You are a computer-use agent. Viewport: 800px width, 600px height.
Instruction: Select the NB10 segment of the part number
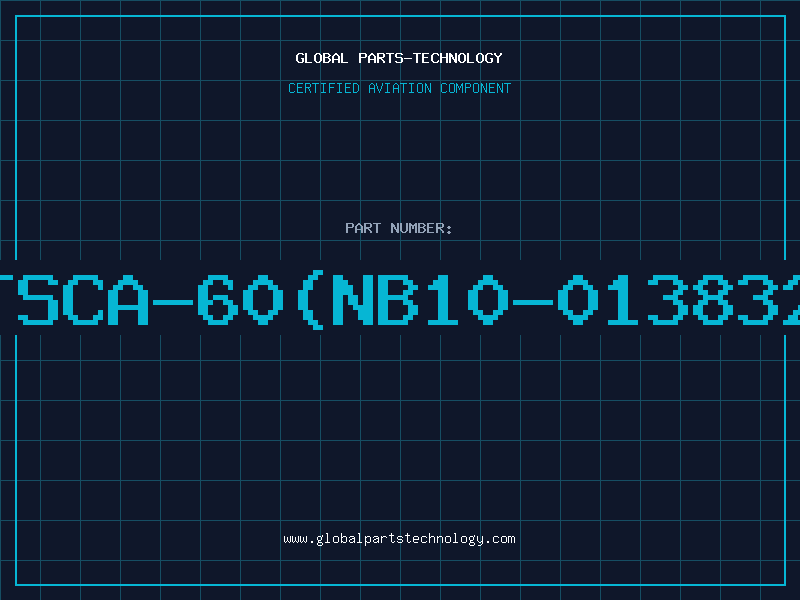[x=420, y=299]
